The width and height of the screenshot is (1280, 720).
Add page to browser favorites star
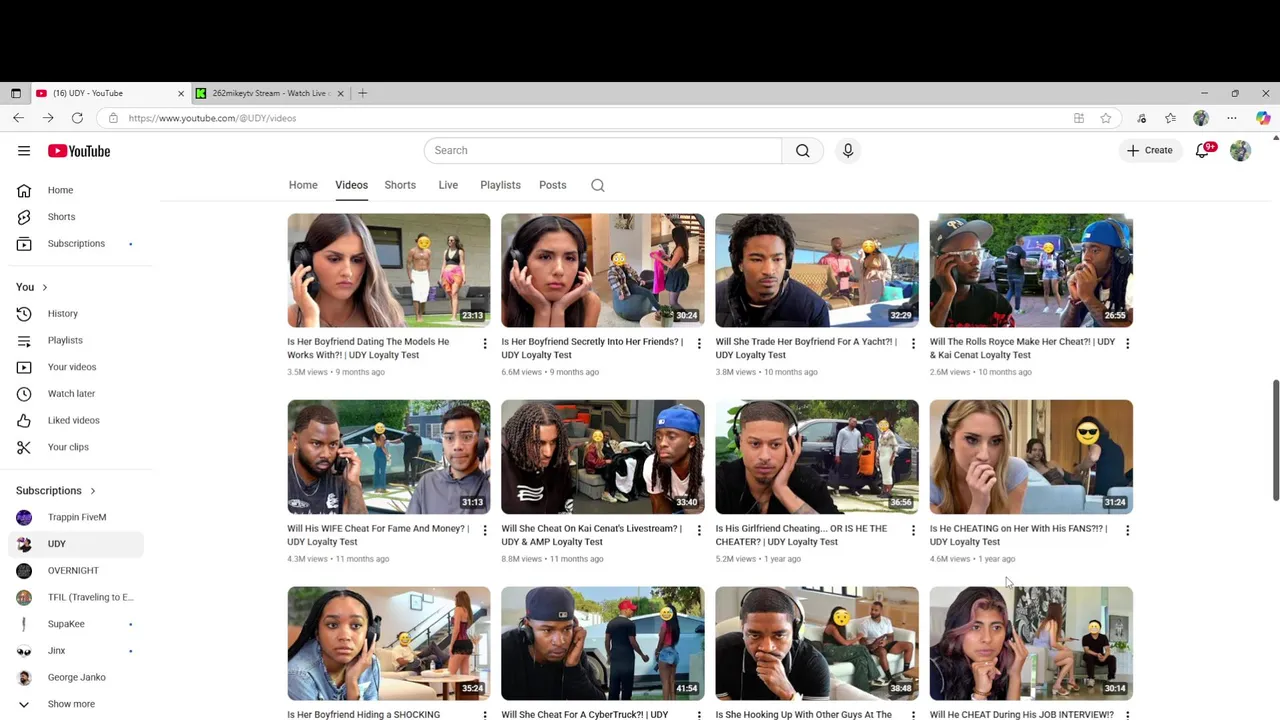[x=1106, y=118]
